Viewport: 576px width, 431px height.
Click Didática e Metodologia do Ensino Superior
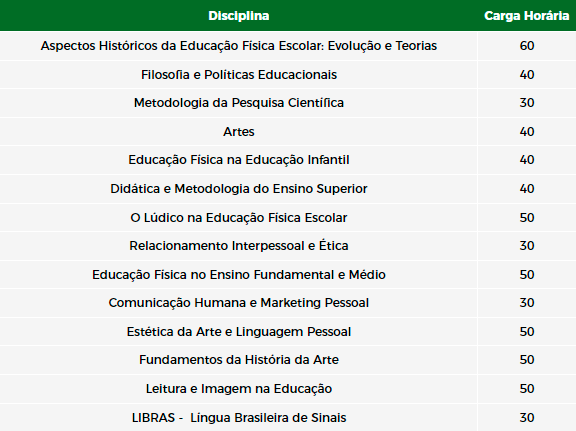239,188
